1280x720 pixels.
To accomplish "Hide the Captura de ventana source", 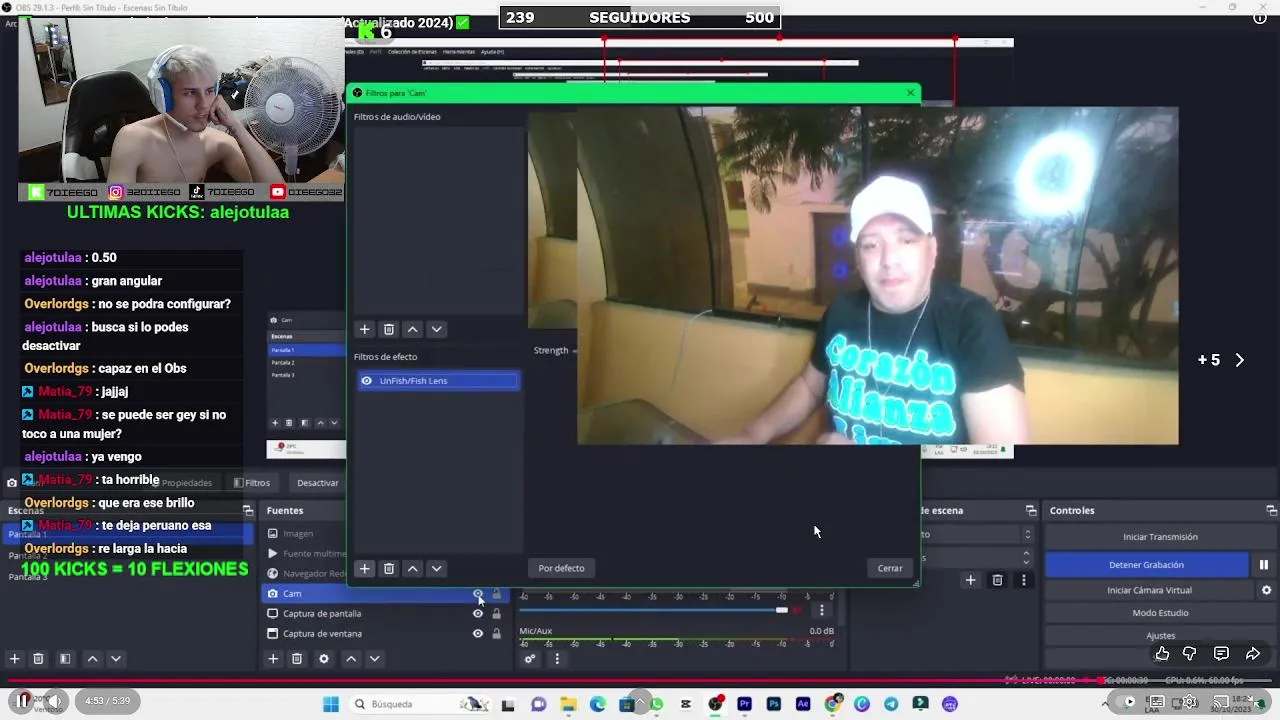I will point(478,634).
